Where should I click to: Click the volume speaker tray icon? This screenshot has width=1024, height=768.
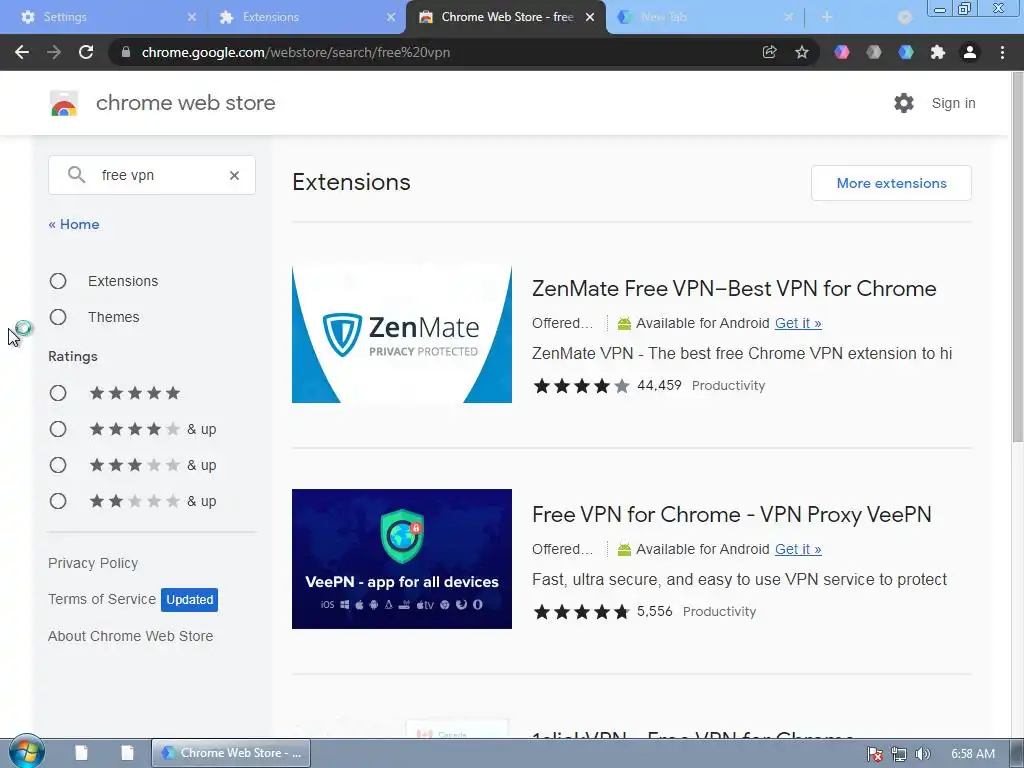922,754
